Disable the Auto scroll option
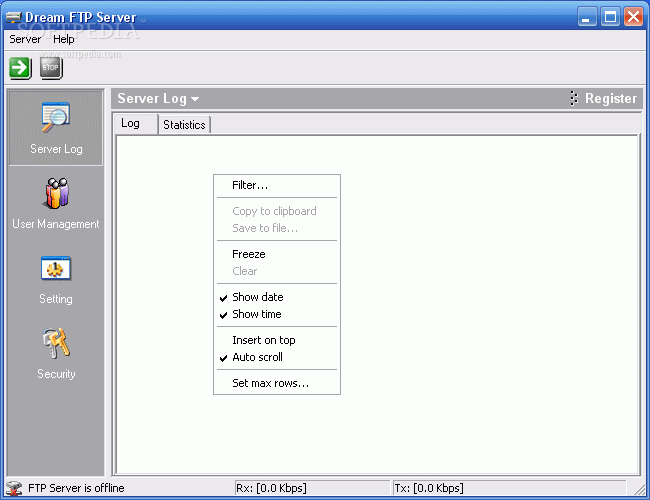The height and width of the screenshot is (500, 650). [277, 357]
